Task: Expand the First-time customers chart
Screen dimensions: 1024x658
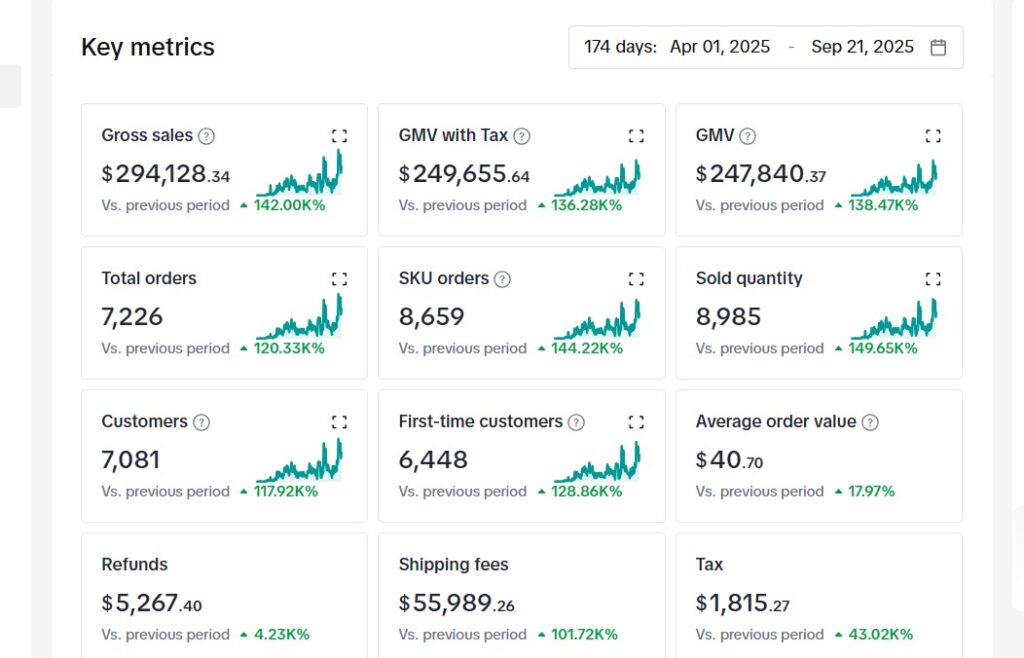Action: point(636,422)
